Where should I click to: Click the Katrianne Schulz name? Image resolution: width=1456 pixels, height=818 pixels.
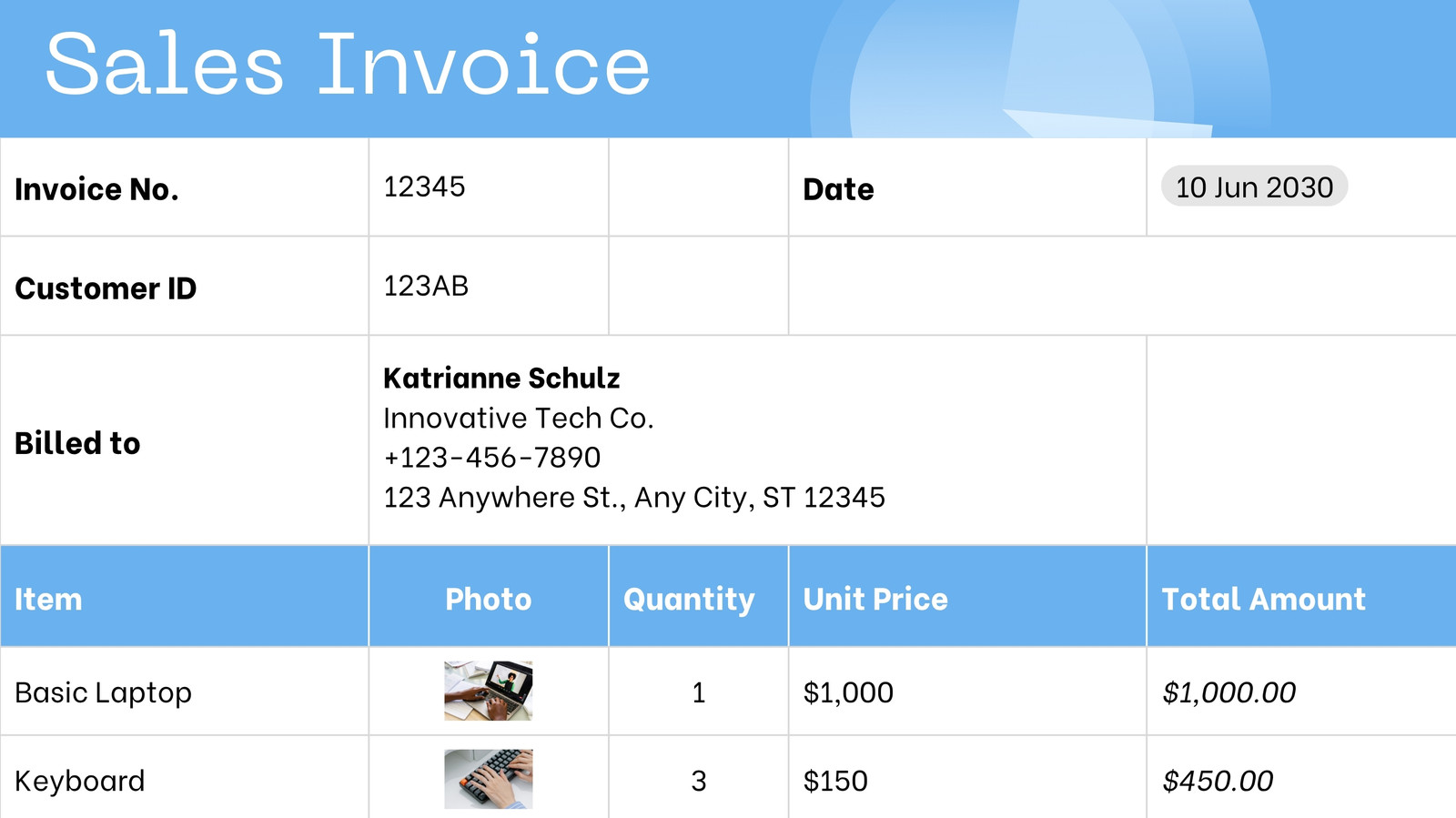501,378
